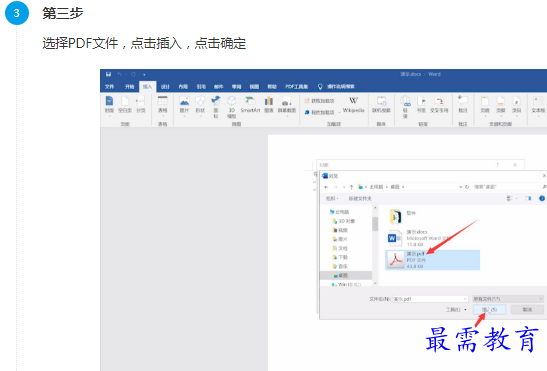Screen dimensions: 547x371
Task: Select the 音乐 folder in navigation tree
Action: (340, 266)
